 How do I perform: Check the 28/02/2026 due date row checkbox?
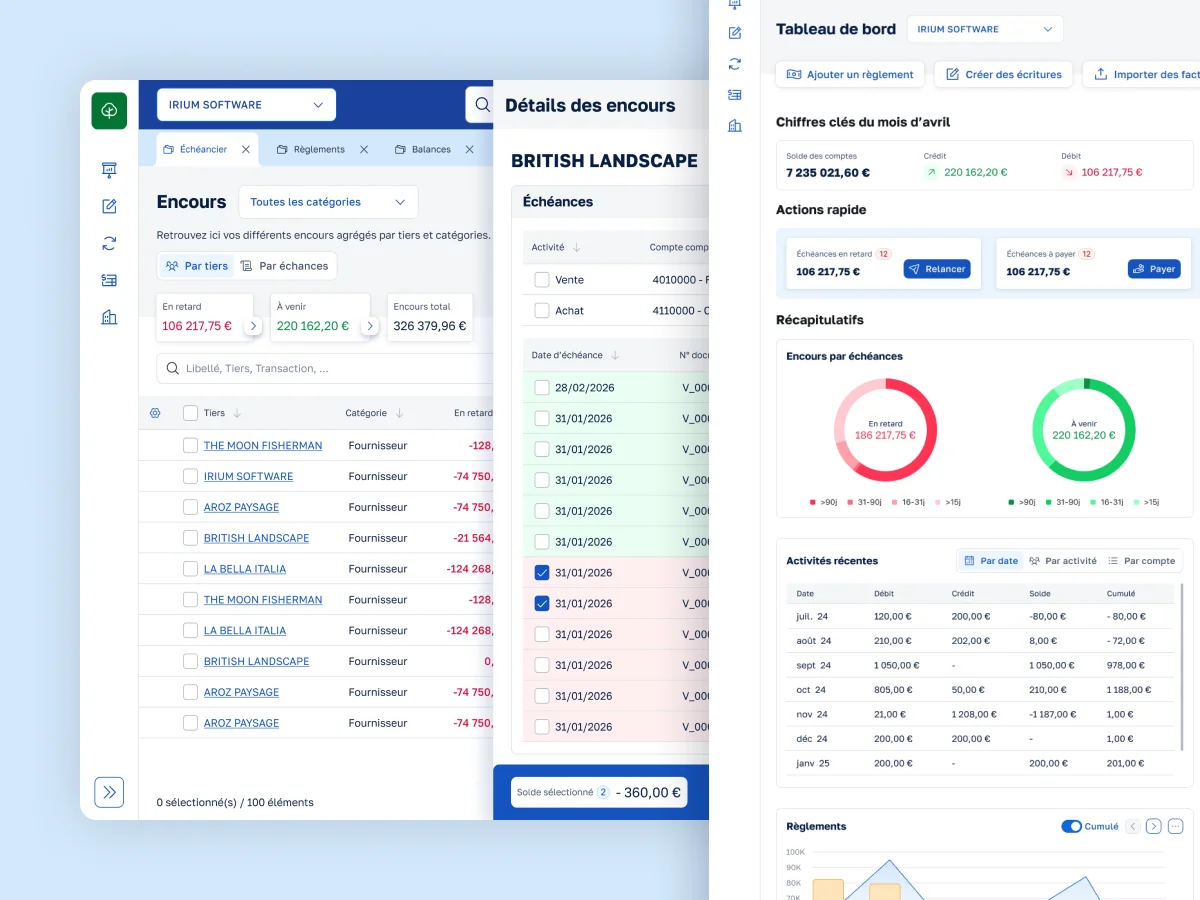[x=541, y=387]
